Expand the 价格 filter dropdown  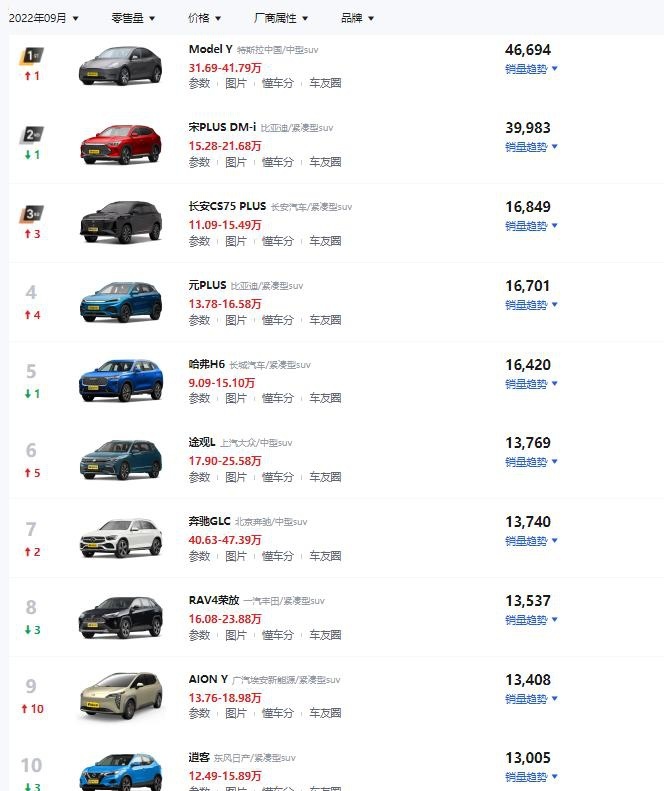click(x=204, y=18)
